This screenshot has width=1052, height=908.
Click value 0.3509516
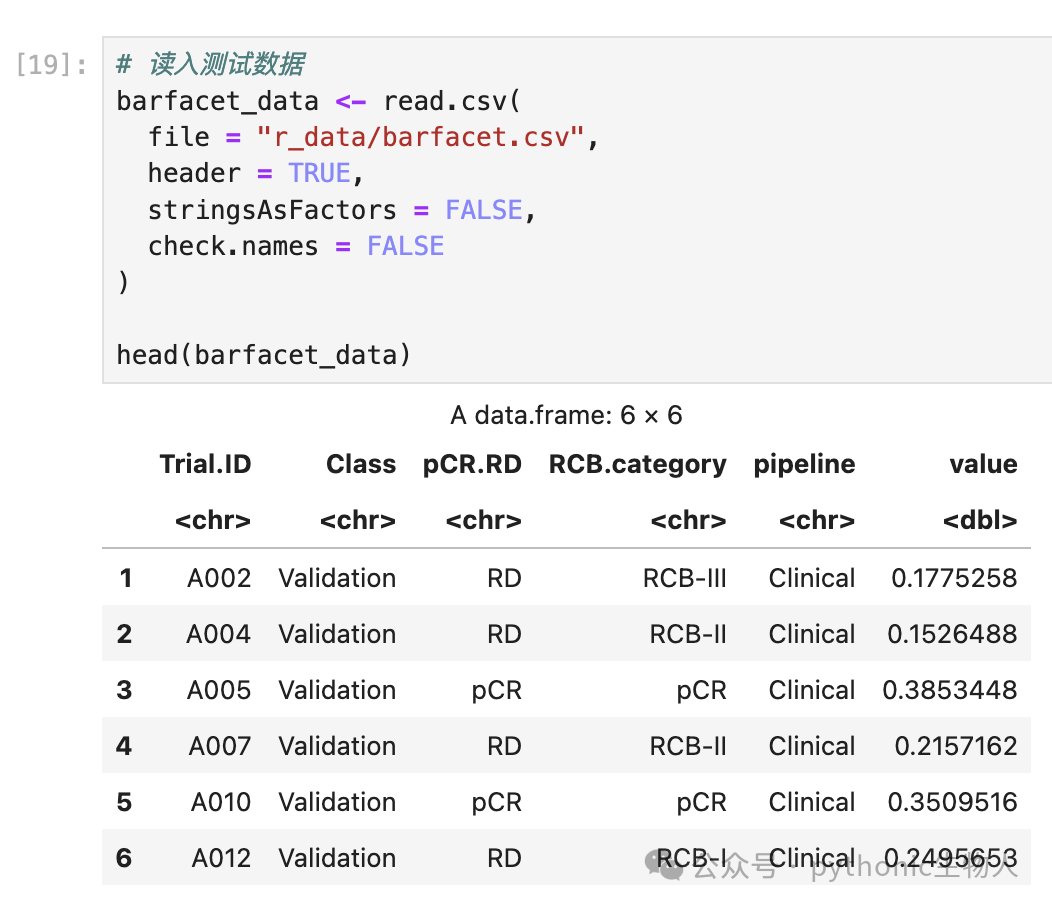coord(952,802)
